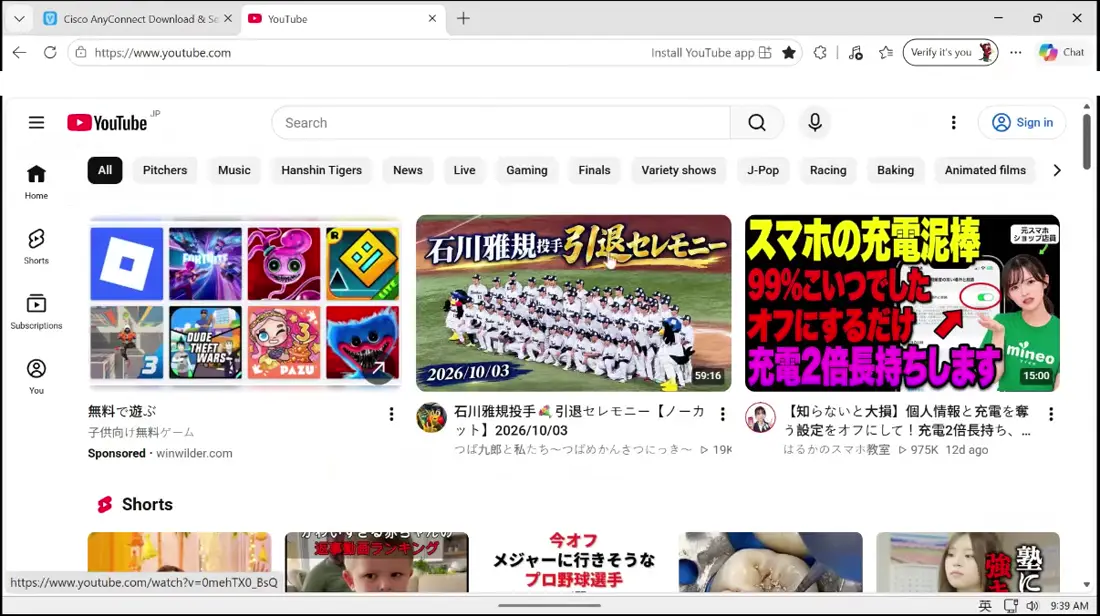Viewport: 1100px width, 616px height.
Task: Open the sponsored games ad thumbnail
Action: (244, 303)
